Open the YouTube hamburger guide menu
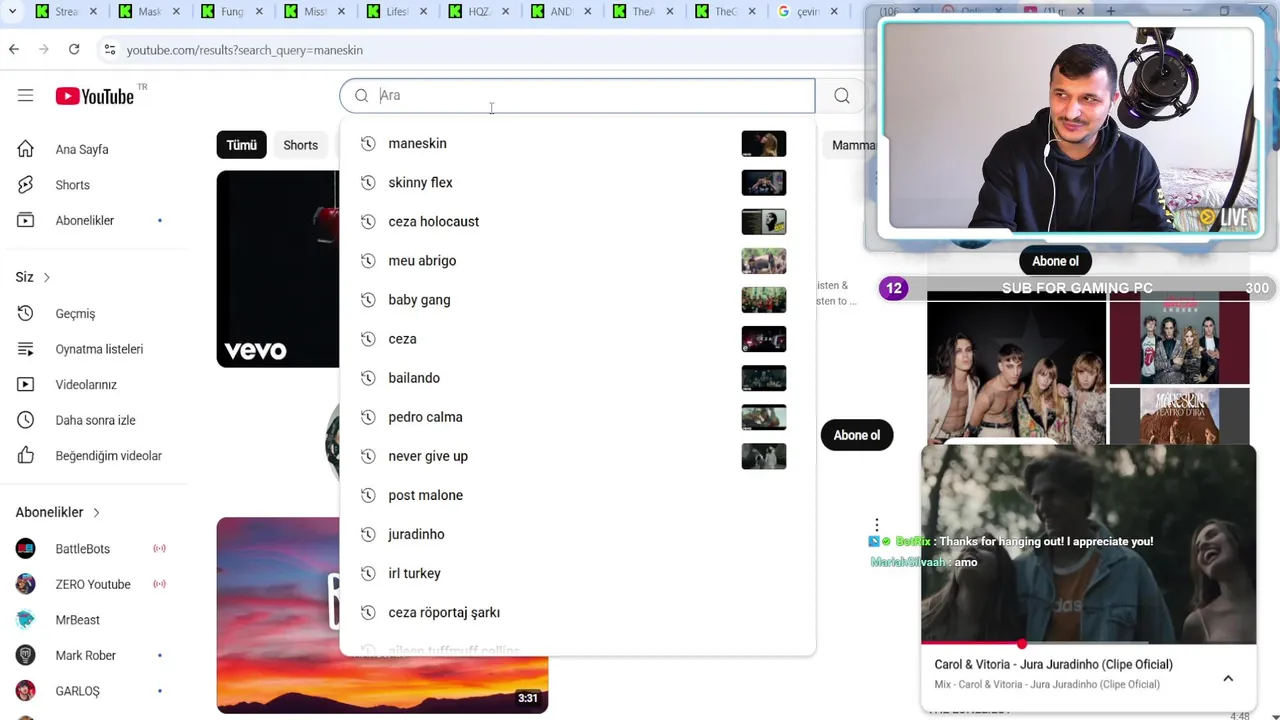The image size is (1280, 720). pyautogui.click(x=25, y=96)
